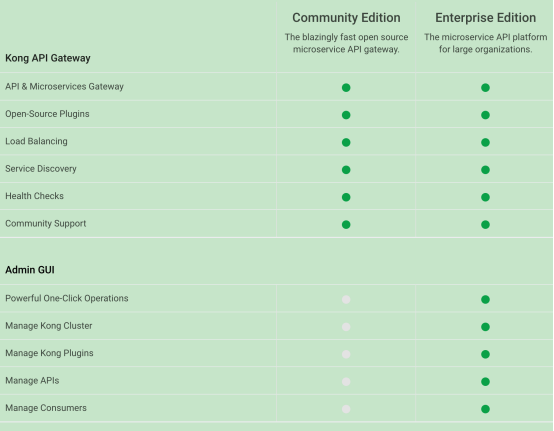
Task: Click the Enterprise Edition green dot for Health Checks
Action: [x=485, y=197]
